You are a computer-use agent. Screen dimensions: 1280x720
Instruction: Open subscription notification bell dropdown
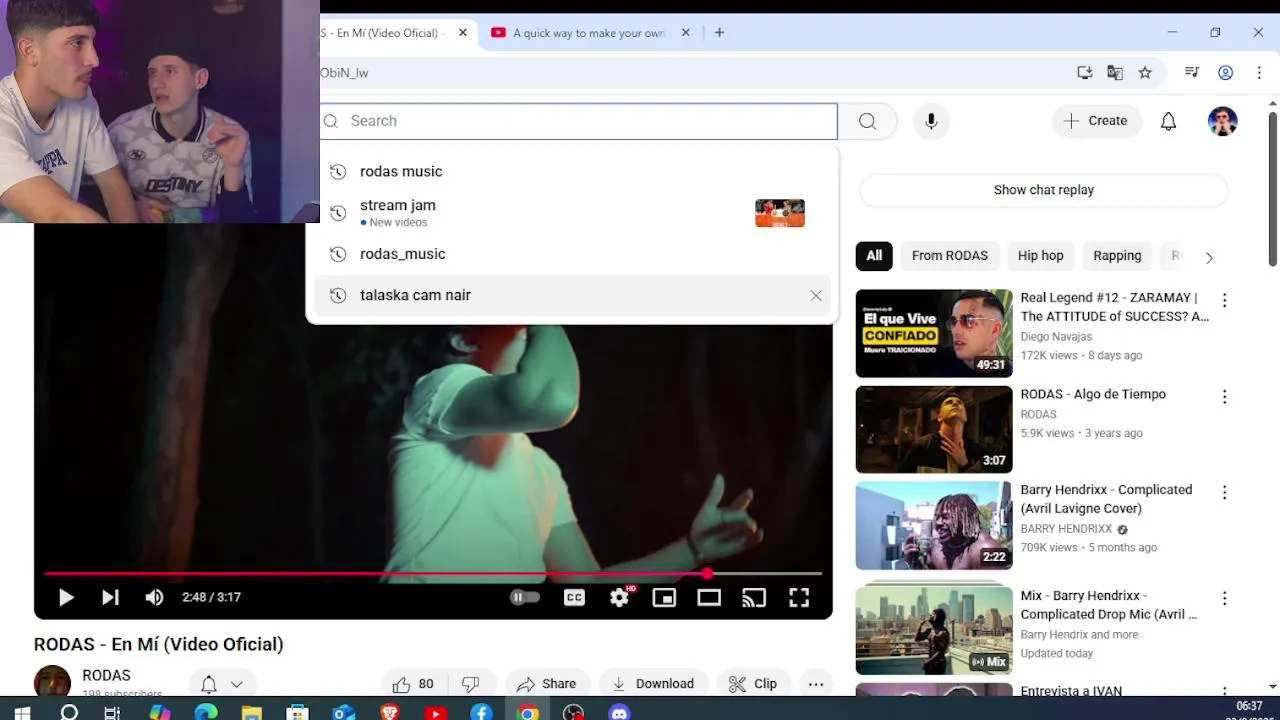[222, 684]
